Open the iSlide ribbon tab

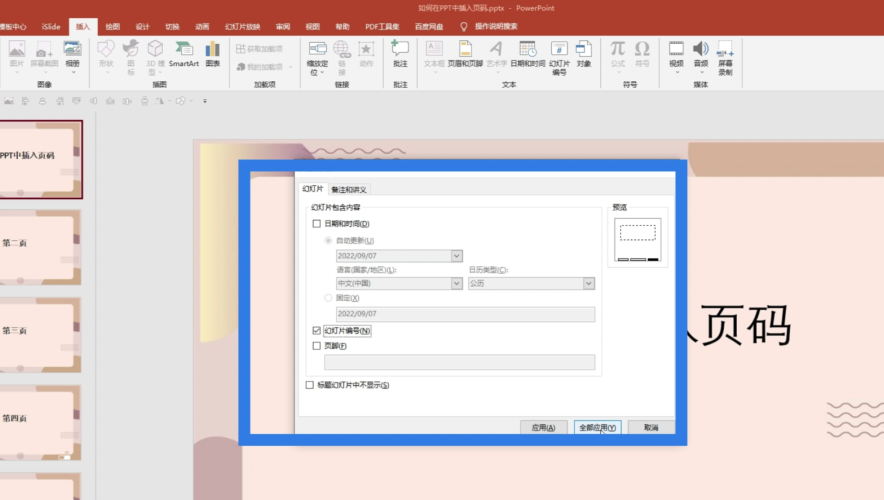pos(51,26)
